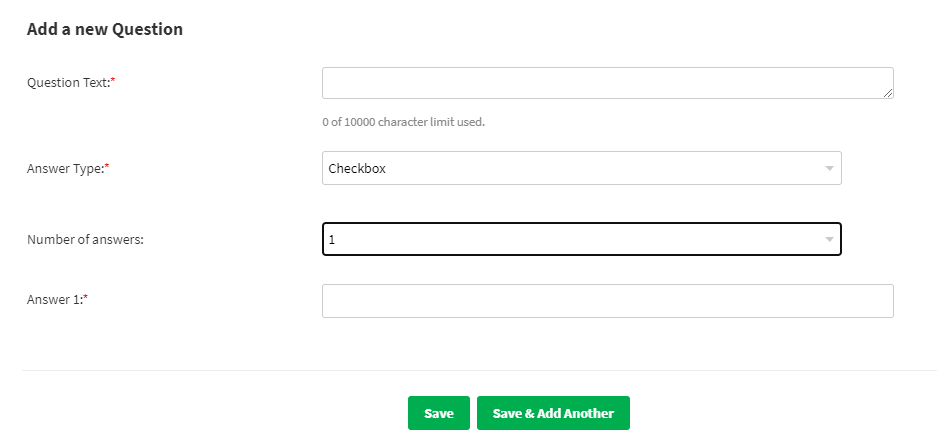Expand the Number of answers dropdown

(x=581, y=239)
